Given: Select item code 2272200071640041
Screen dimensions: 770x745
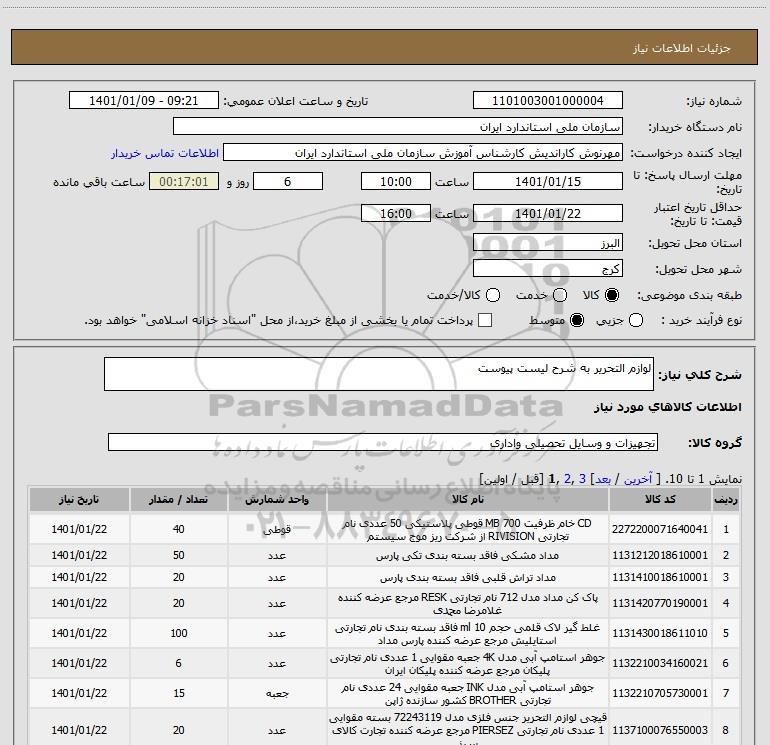Looking at the screenshot, I should click(660, 529).
